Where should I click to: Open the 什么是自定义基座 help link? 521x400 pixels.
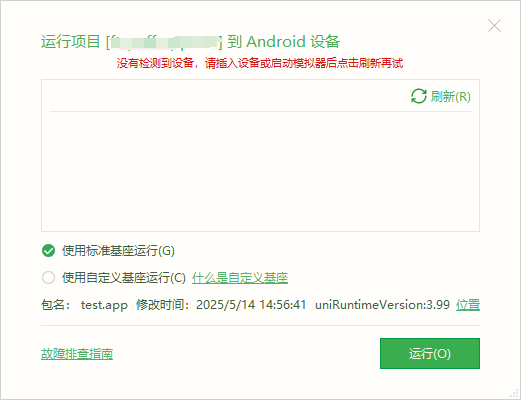click(240, 278)
